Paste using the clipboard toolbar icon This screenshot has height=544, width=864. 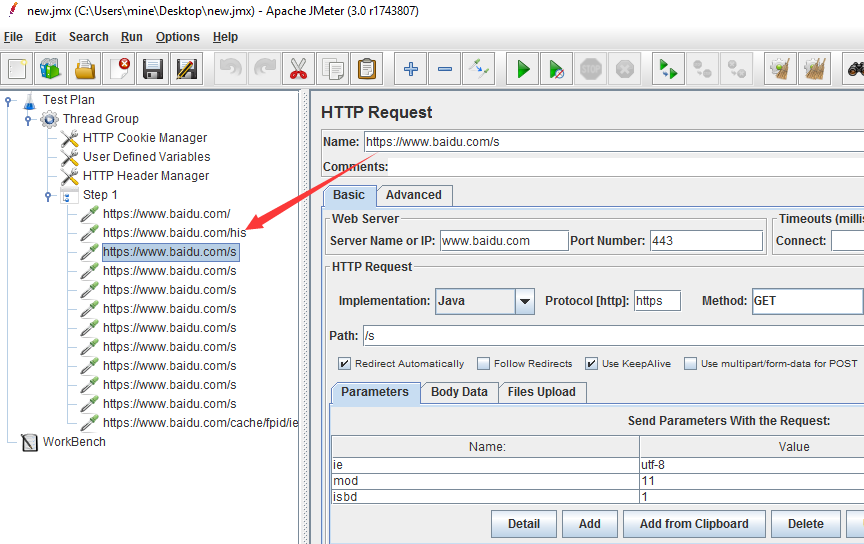coord(367,69)
